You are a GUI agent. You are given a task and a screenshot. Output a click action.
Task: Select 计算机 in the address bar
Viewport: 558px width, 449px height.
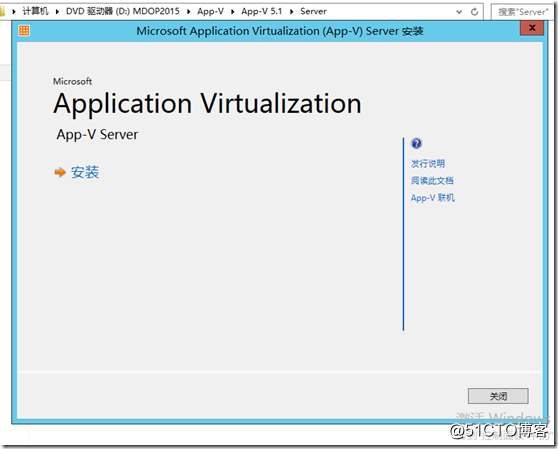35,11
